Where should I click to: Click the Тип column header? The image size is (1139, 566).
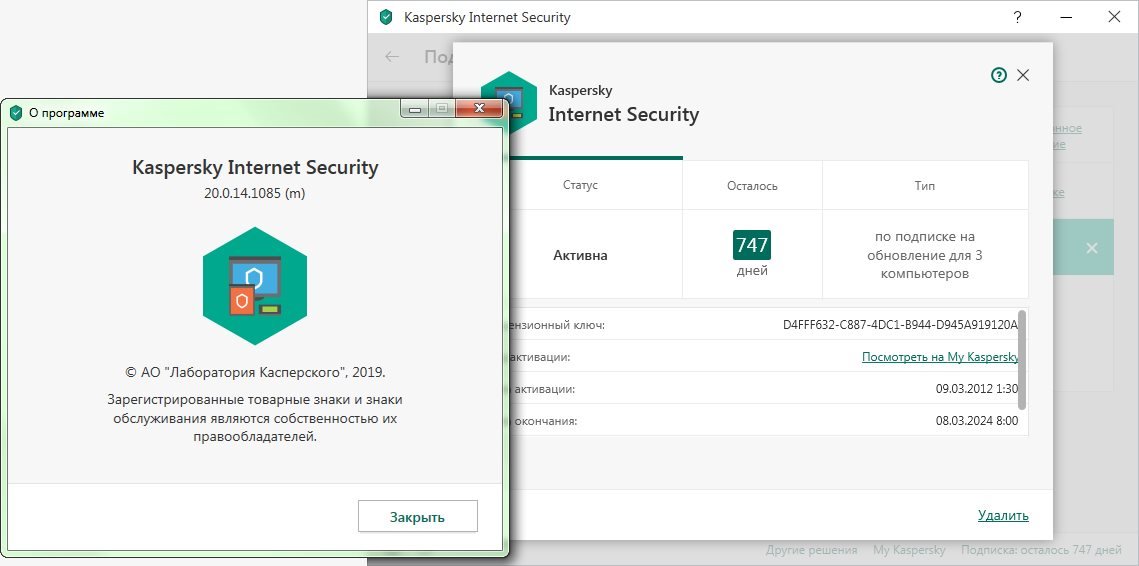click(x=925, y=186)
